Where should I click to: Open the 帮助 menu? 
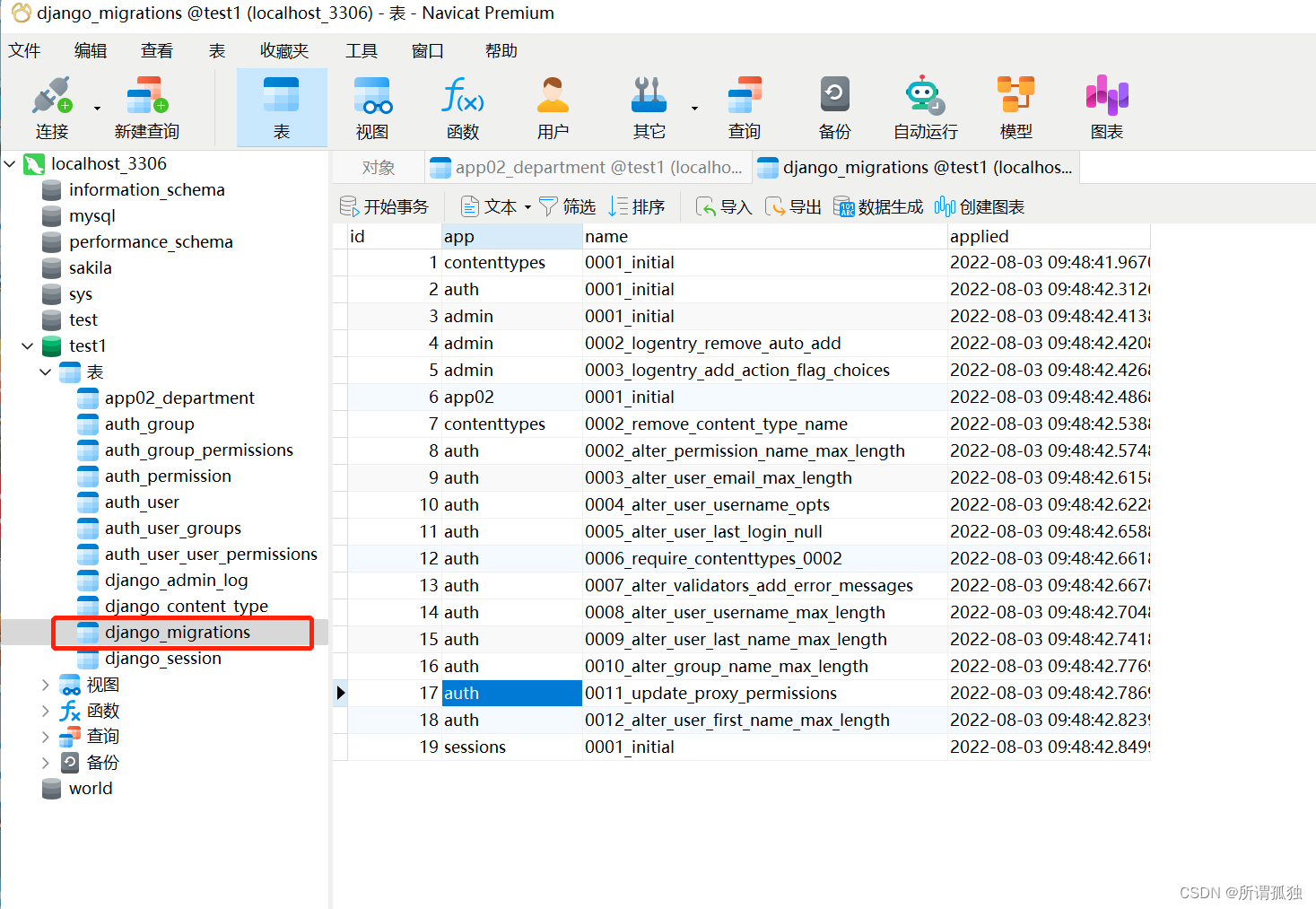(x=501, y=51)
